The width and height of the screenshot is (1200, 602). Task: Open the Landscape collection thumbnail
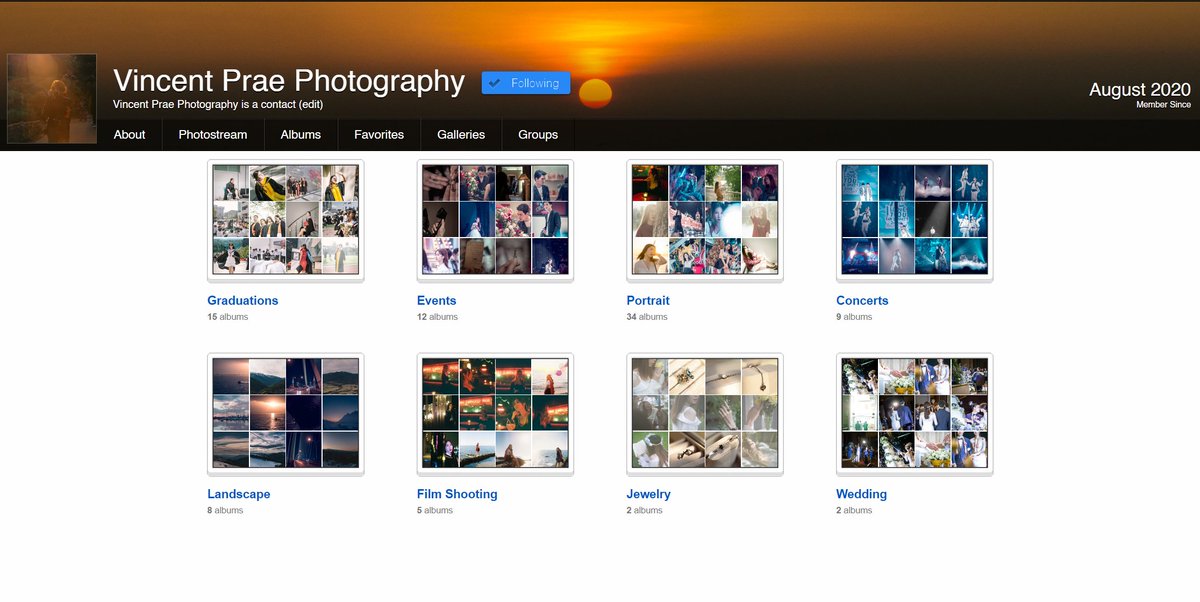tap(286, 414)
